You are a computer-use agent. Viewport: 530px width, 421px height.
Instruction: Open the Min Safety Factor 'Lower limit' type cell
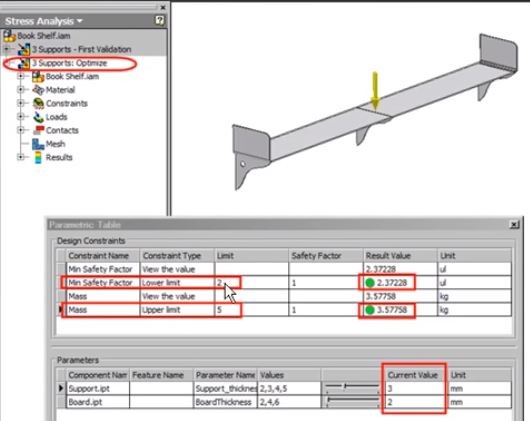point(177,283)
